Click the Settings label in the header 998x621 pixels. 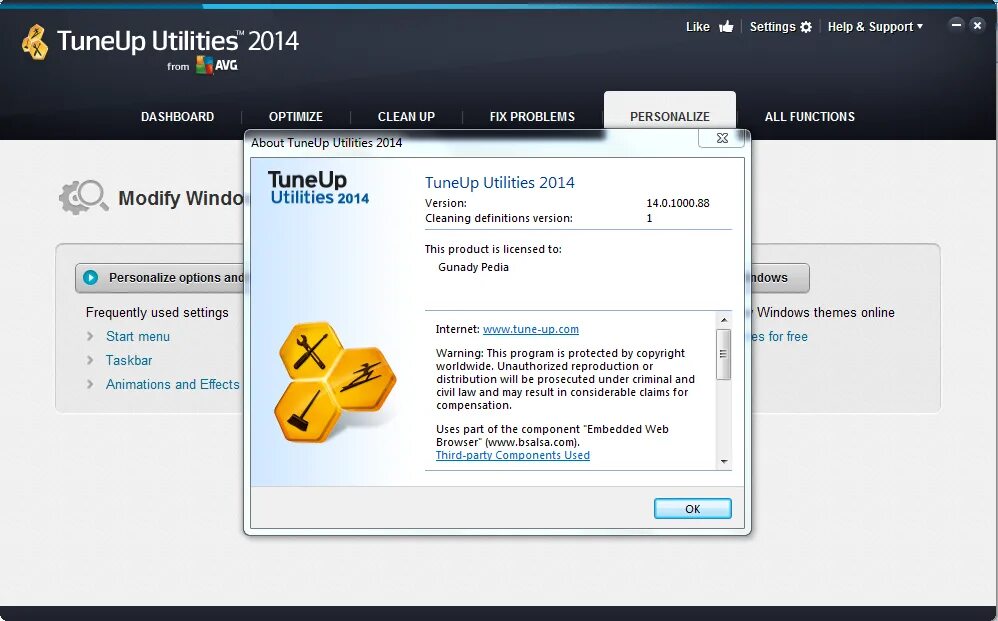772,27
